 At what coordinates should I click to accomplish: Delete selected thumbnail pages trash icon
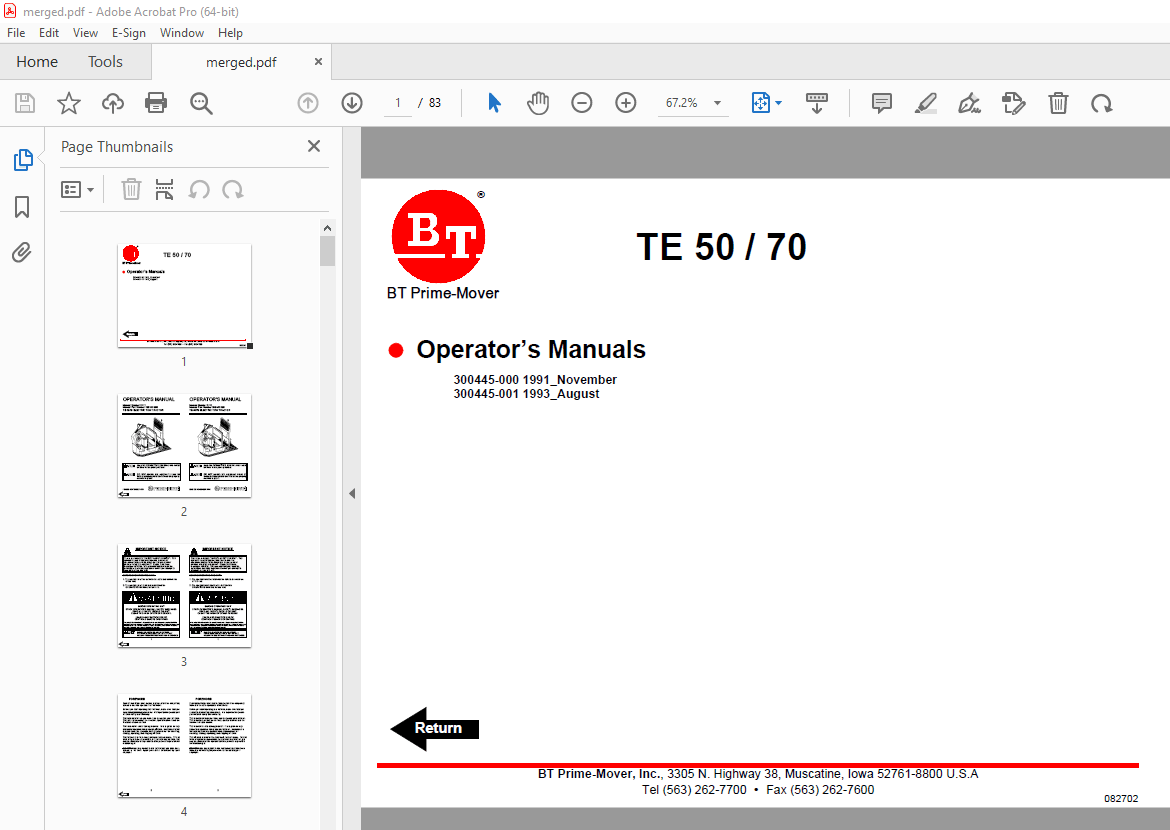click(x=131, y=190)
